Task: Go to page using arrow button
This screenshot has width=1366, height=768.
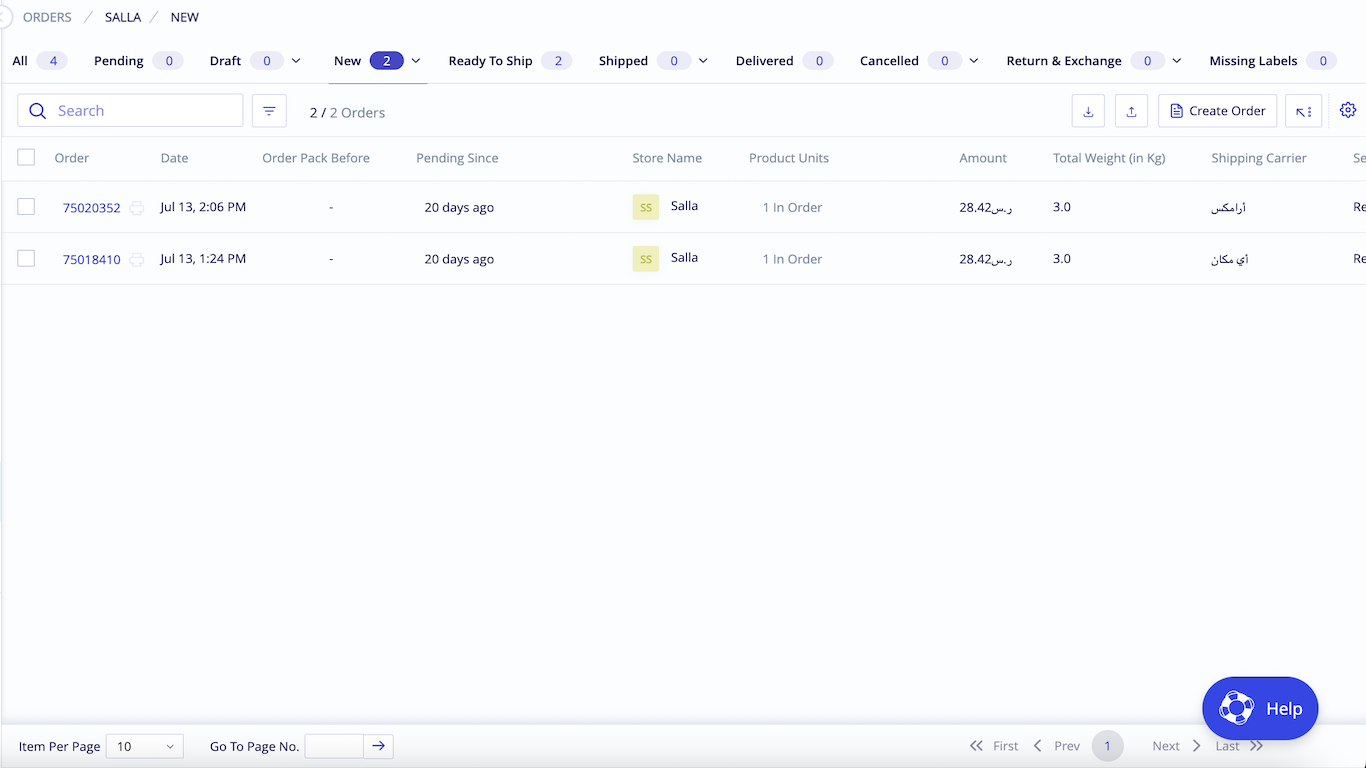Action: pos(378,746)
